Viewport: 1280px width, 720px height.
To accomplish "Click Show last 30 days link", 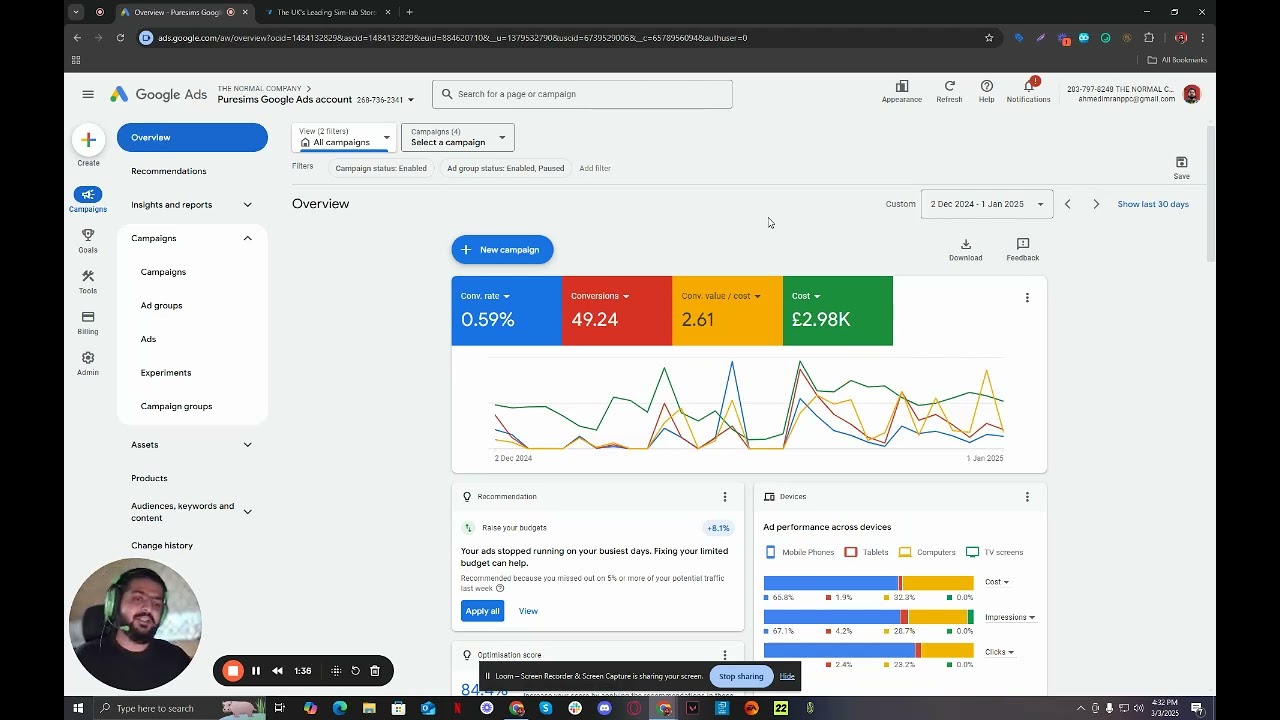I will point(1153,204).
